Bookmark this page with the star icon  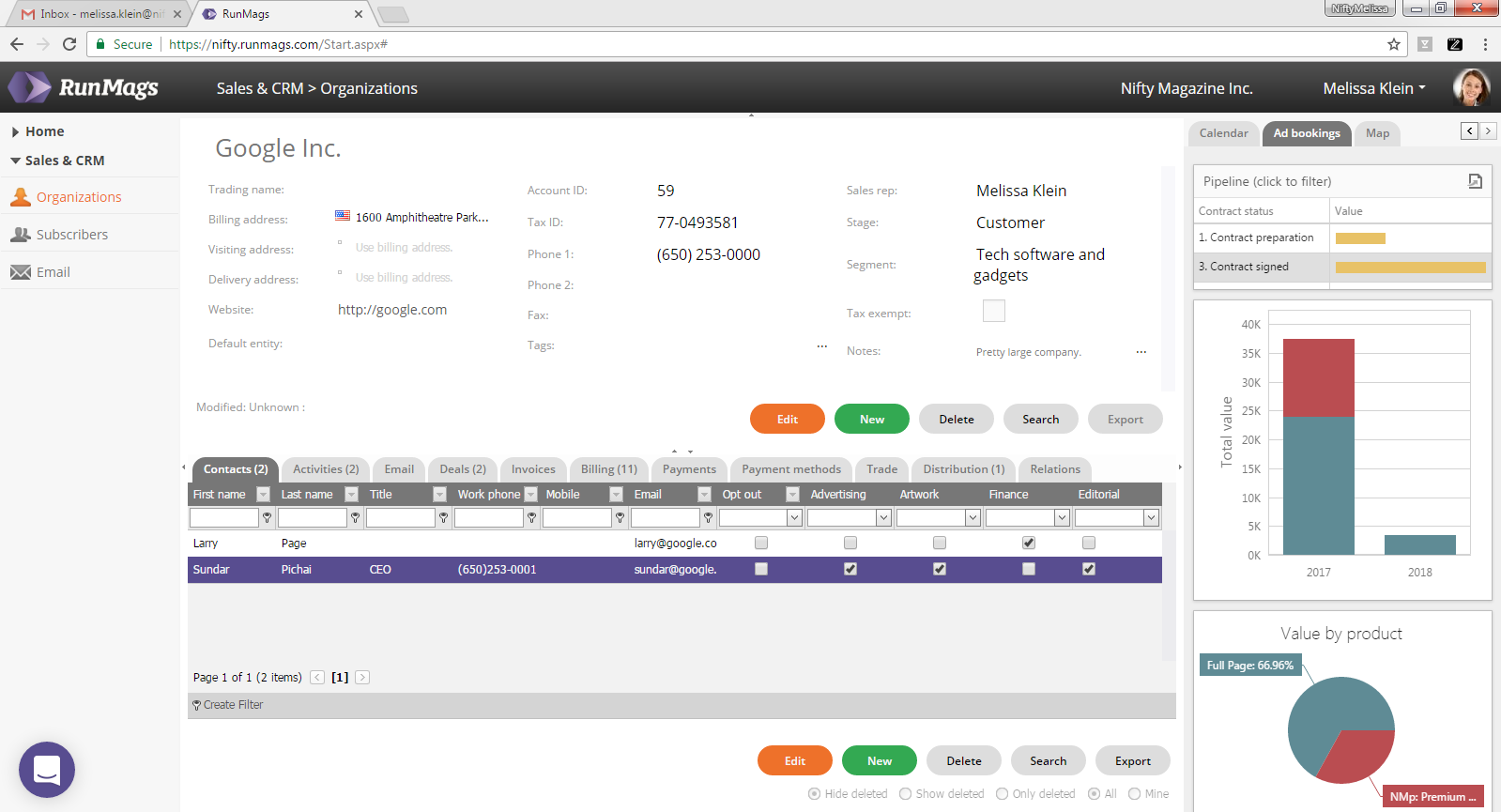(1394, 44)
